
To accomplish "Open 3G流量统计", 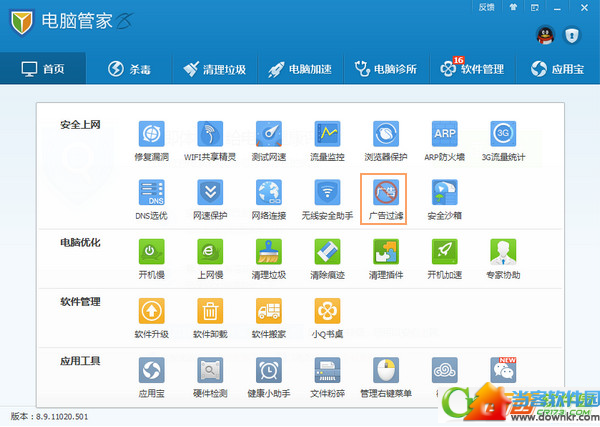I will pos(503,141).
